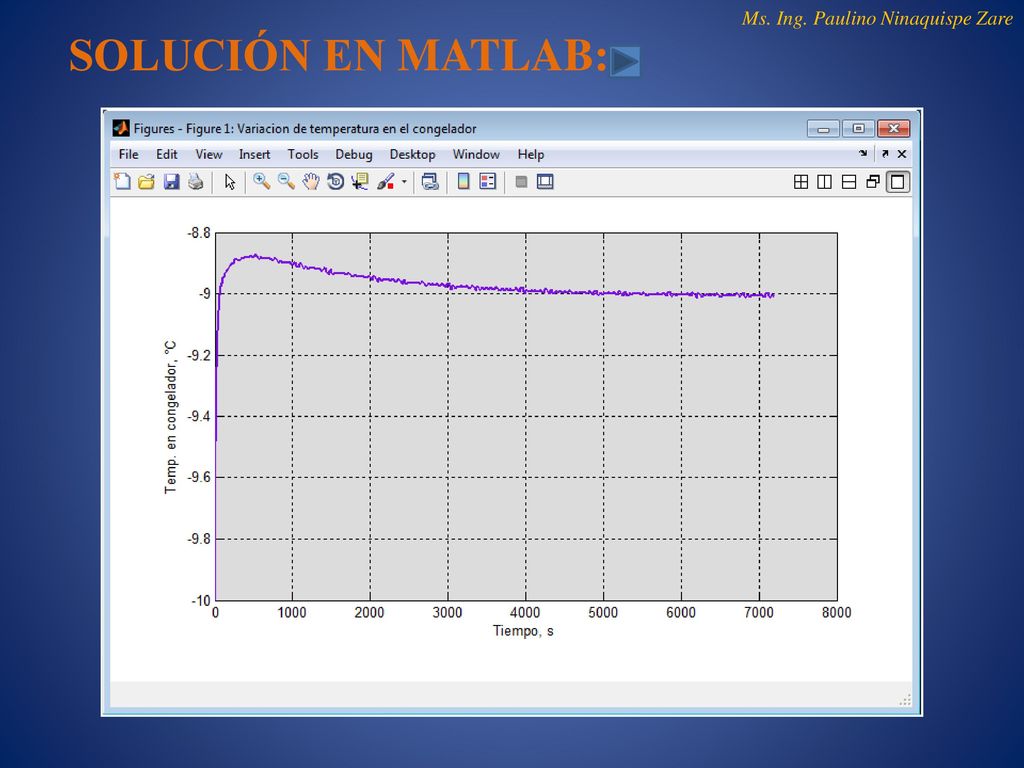Image resolution: width=1024 pixels, height=768 pixels.
Task: Click the author name 'Ms. Ing. Paulino Ninaquispe Zare'
Action: pyautogui.click(x=877, y=18)
